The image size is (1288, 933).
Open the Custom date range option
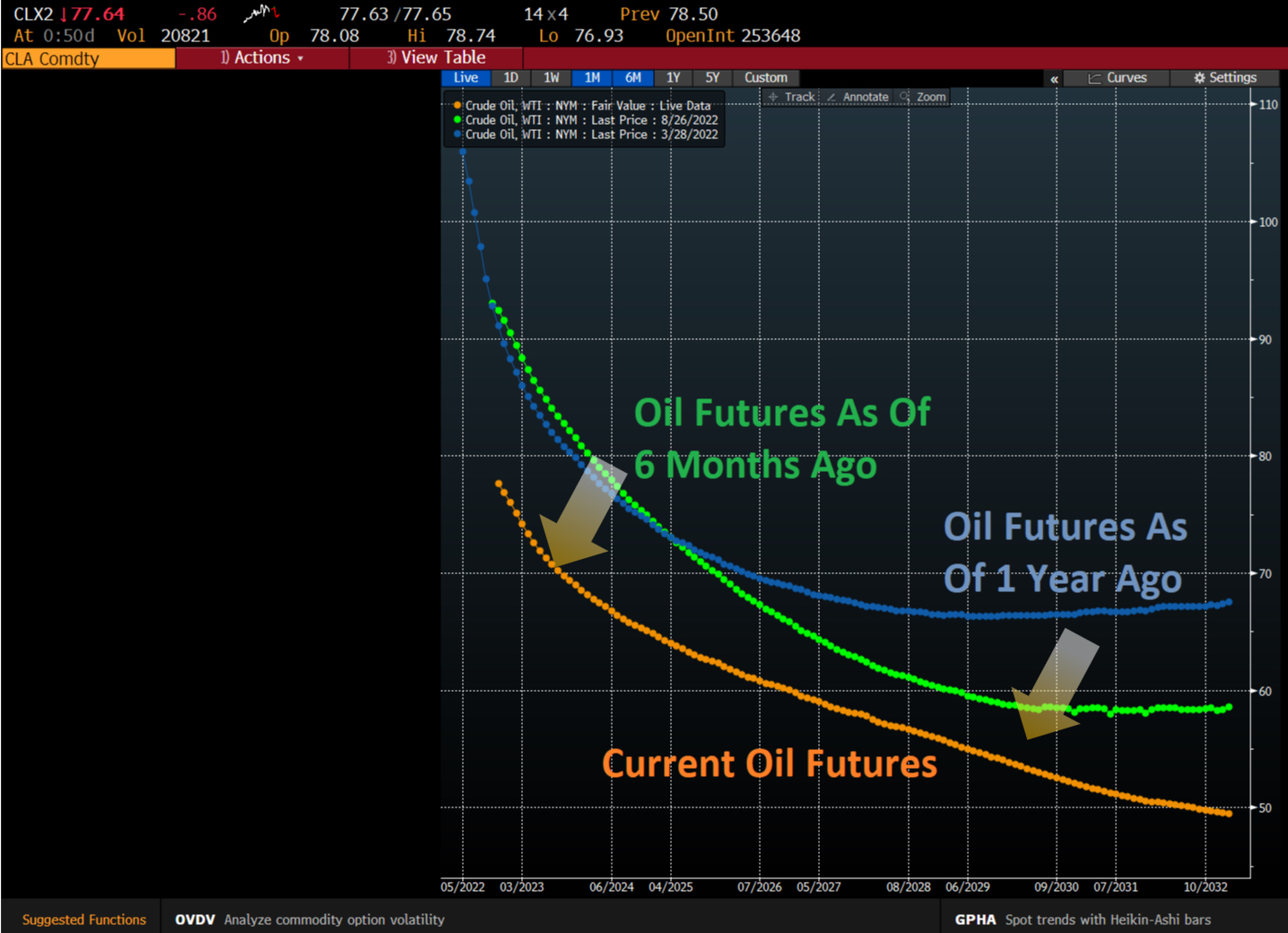[x=765, y=78]
